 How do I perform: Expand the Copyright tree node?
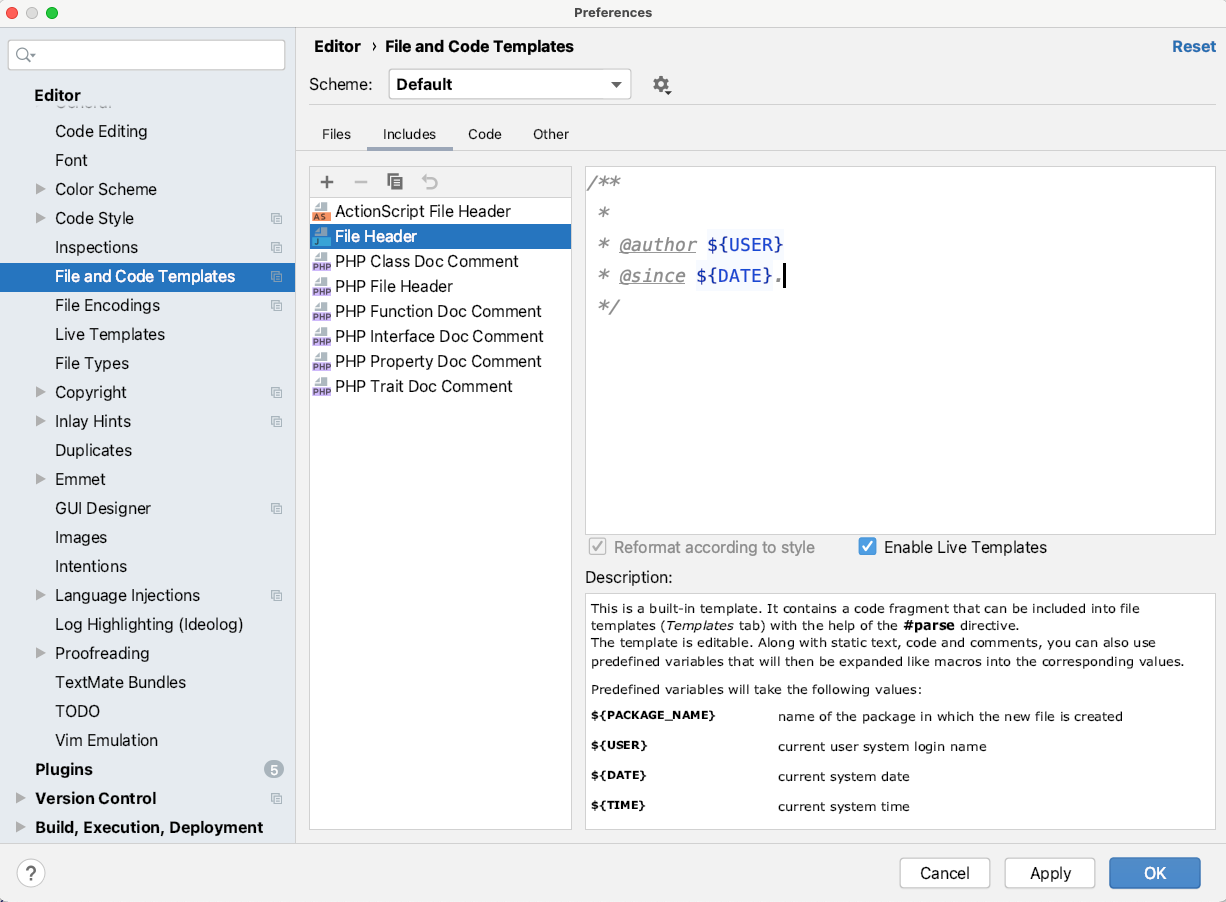40,392
